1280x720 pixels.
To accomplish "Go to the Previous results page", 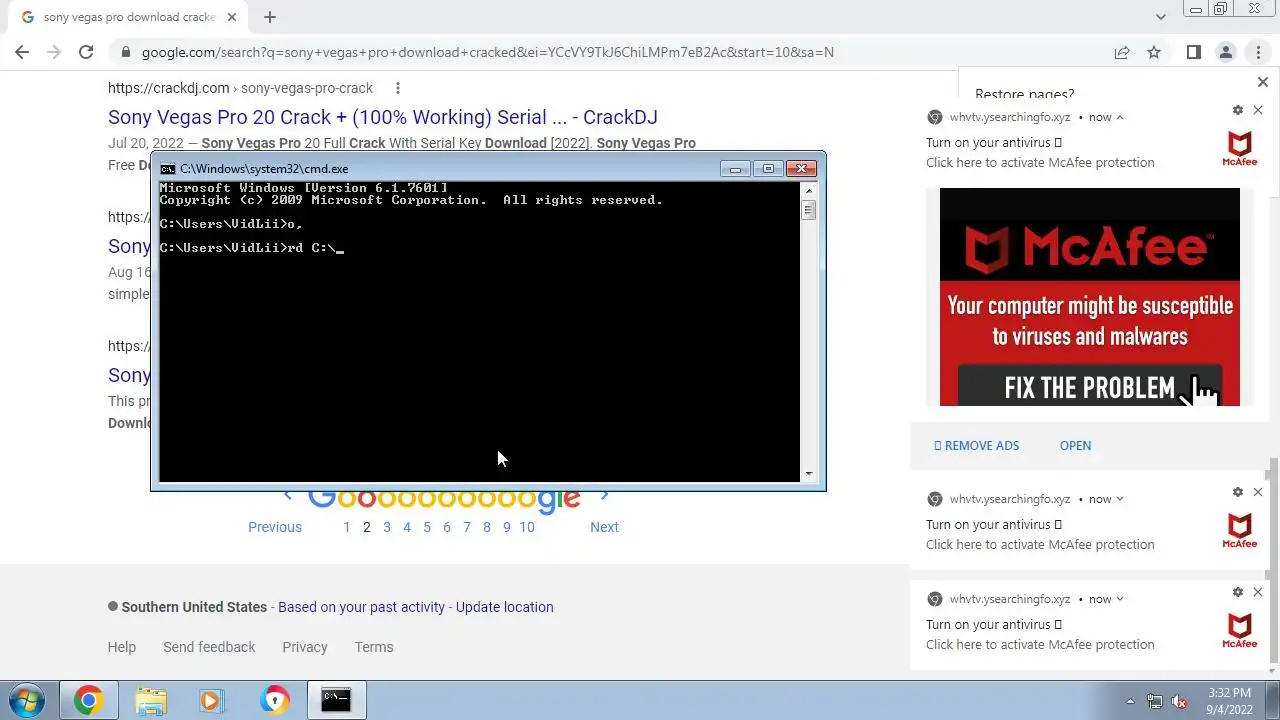I will [275, 527].
